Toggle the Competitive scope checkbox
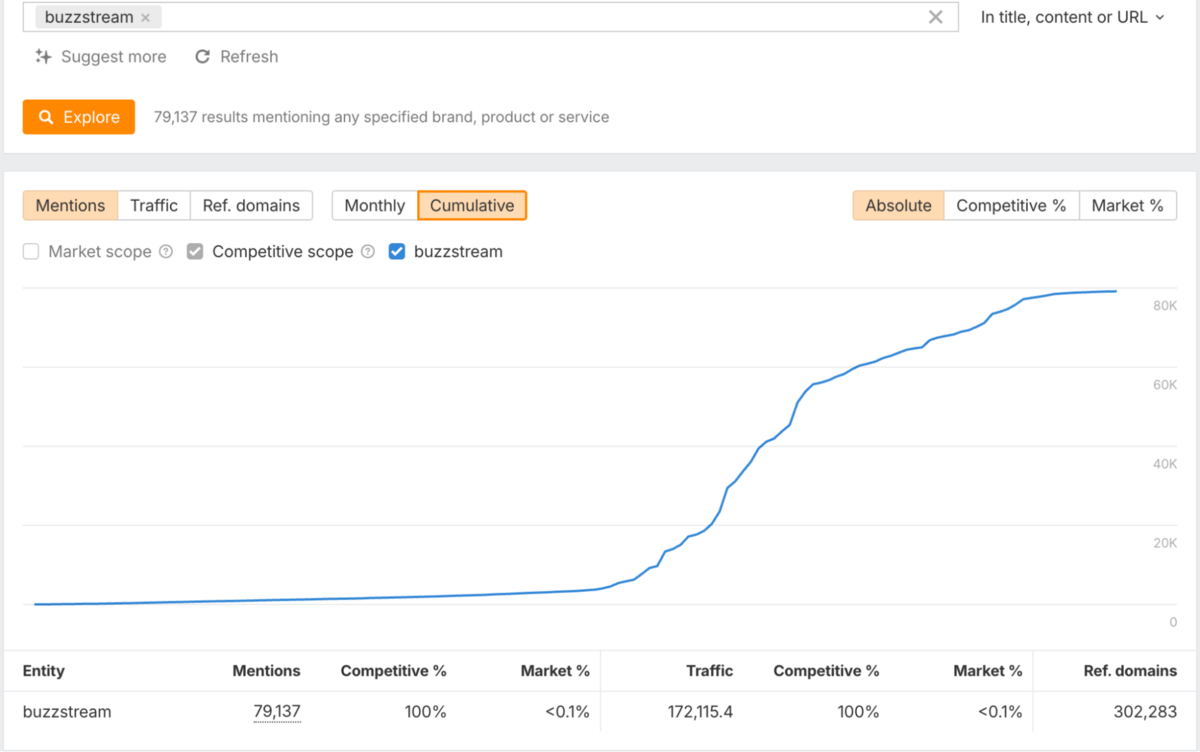The image size is (1200, 752). 196,252
